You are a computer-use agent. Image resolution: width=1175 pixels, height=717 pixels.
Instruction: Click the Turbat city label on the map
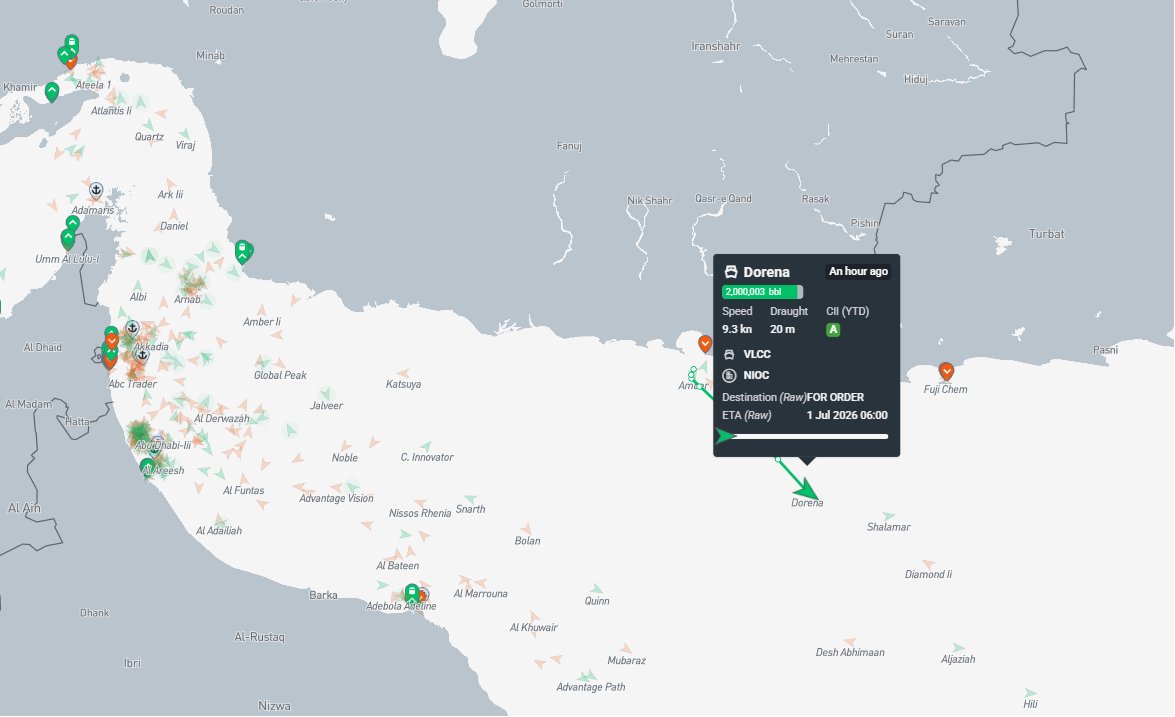1046,234
